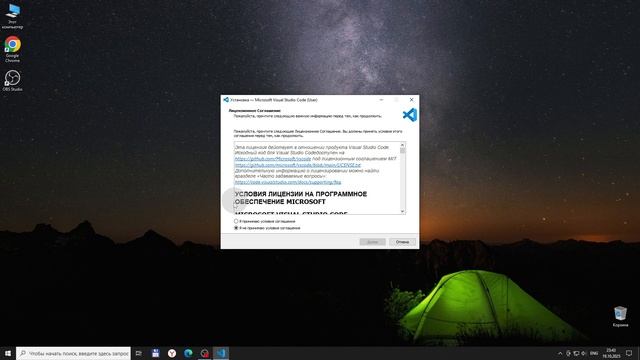Click the volume icon in system tray
The height and width of the screenshot is (360, 640).
tap(584, 353)
